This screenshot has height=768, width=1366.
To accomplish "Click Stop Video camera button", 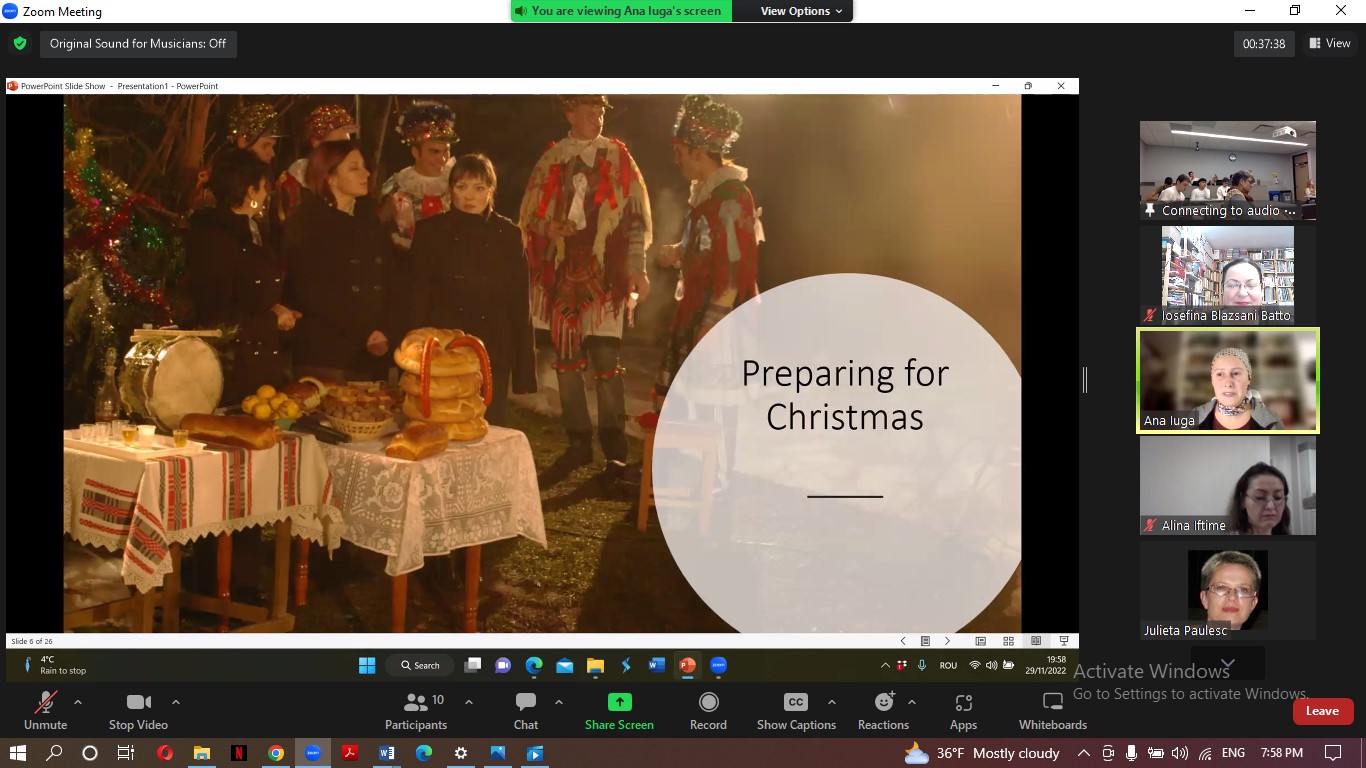I will pos(138,711).
